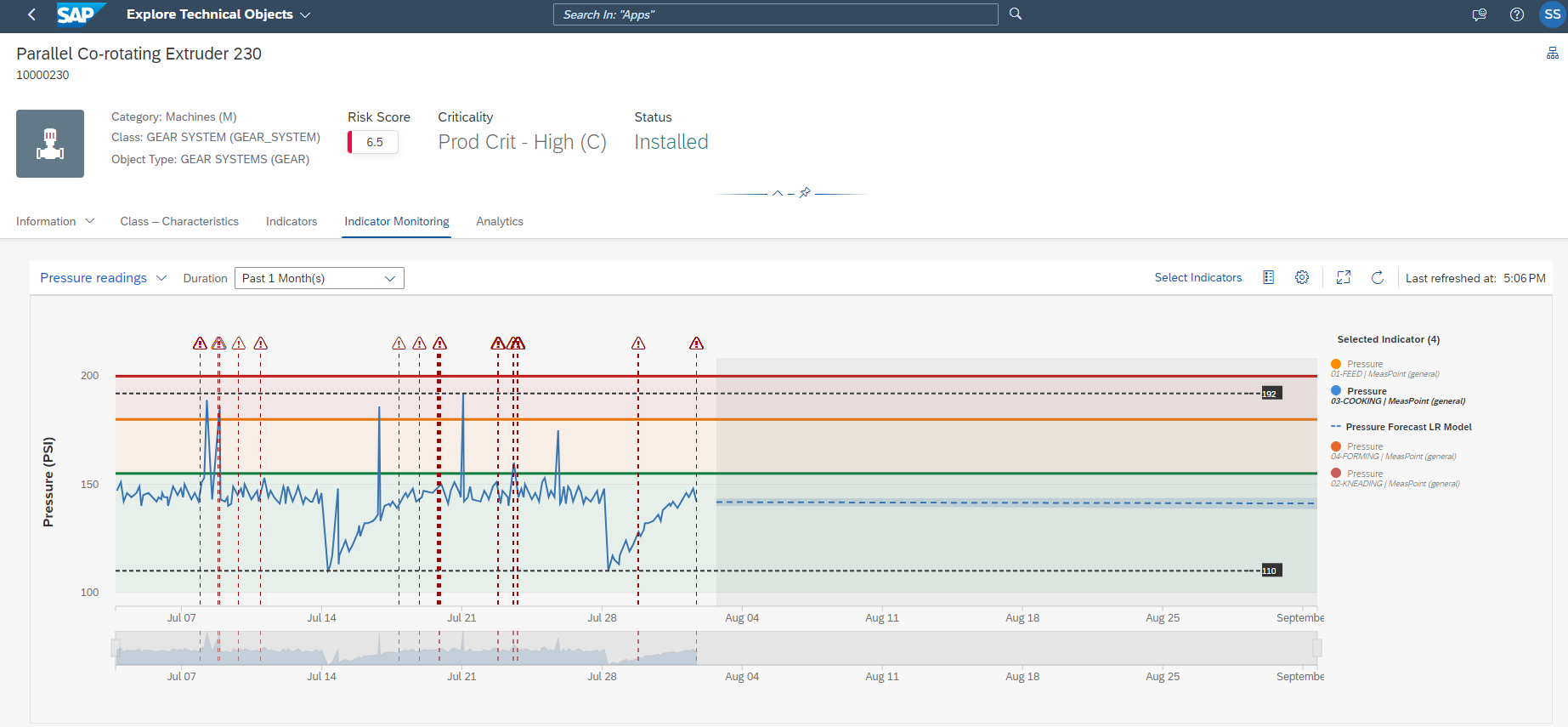Grab the left range slider handle

pyautogui.click(x=115, y=649)
